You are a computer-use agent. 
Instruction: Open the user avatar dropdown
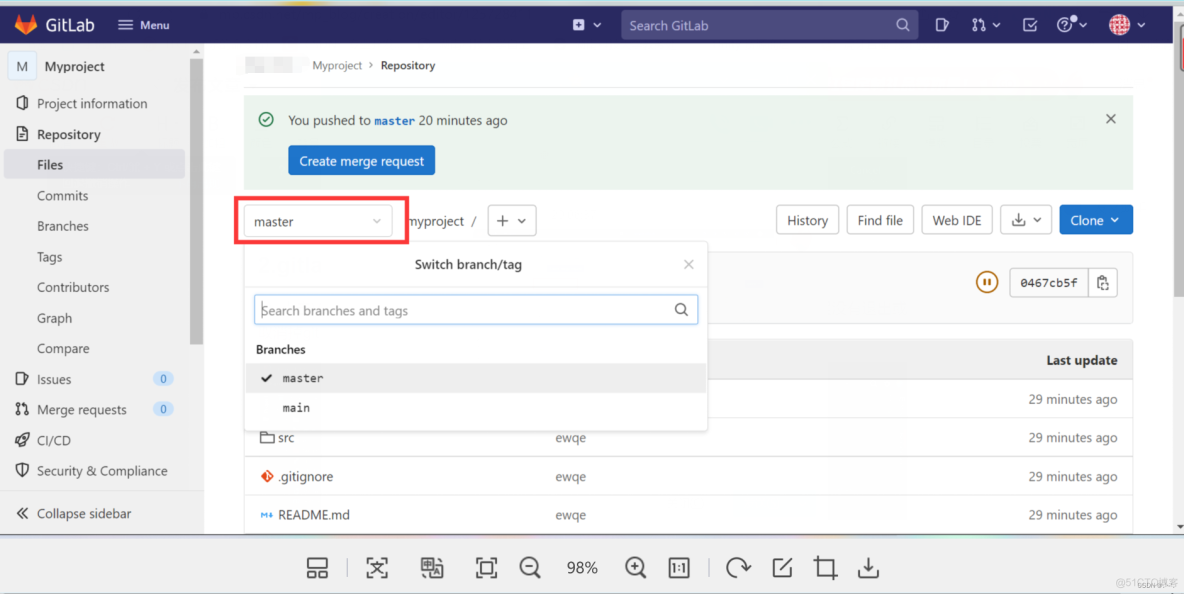[1127, 25]
